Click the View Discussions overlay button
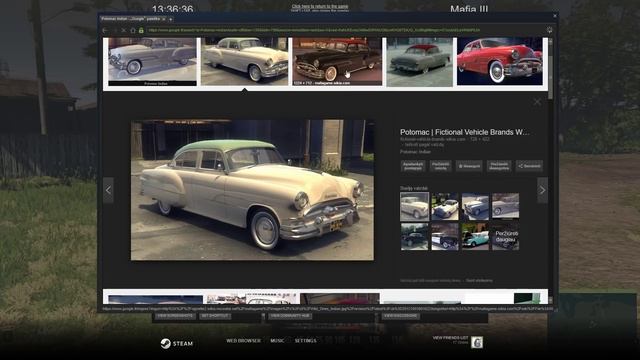640x360 pixels. tap(400, 316)
